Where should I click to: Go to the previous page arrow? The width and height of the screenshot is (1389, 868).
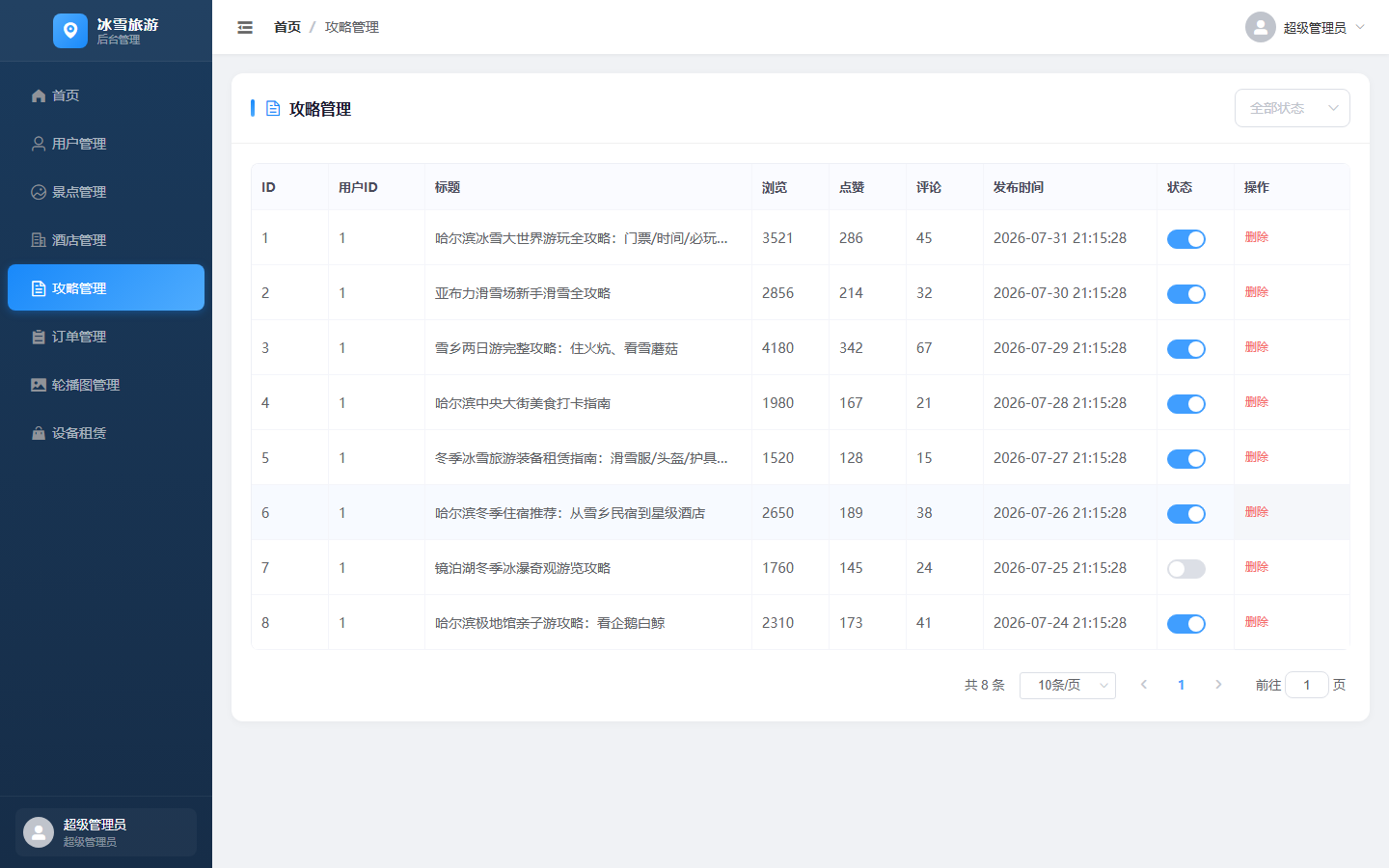[1144, 685]
